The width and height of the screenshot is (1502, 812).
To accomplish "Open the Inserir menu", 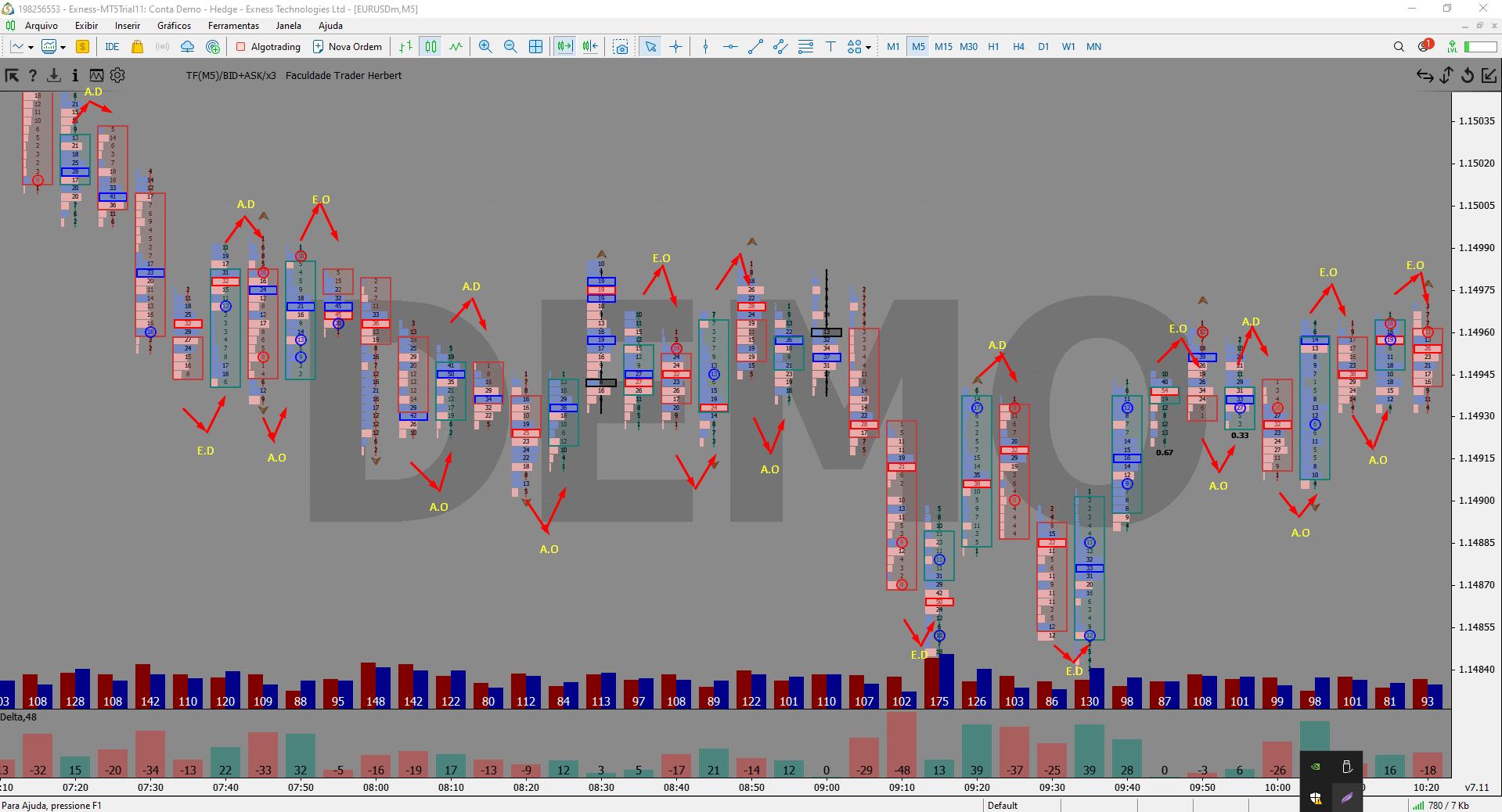I will click(x=128, y=26).
